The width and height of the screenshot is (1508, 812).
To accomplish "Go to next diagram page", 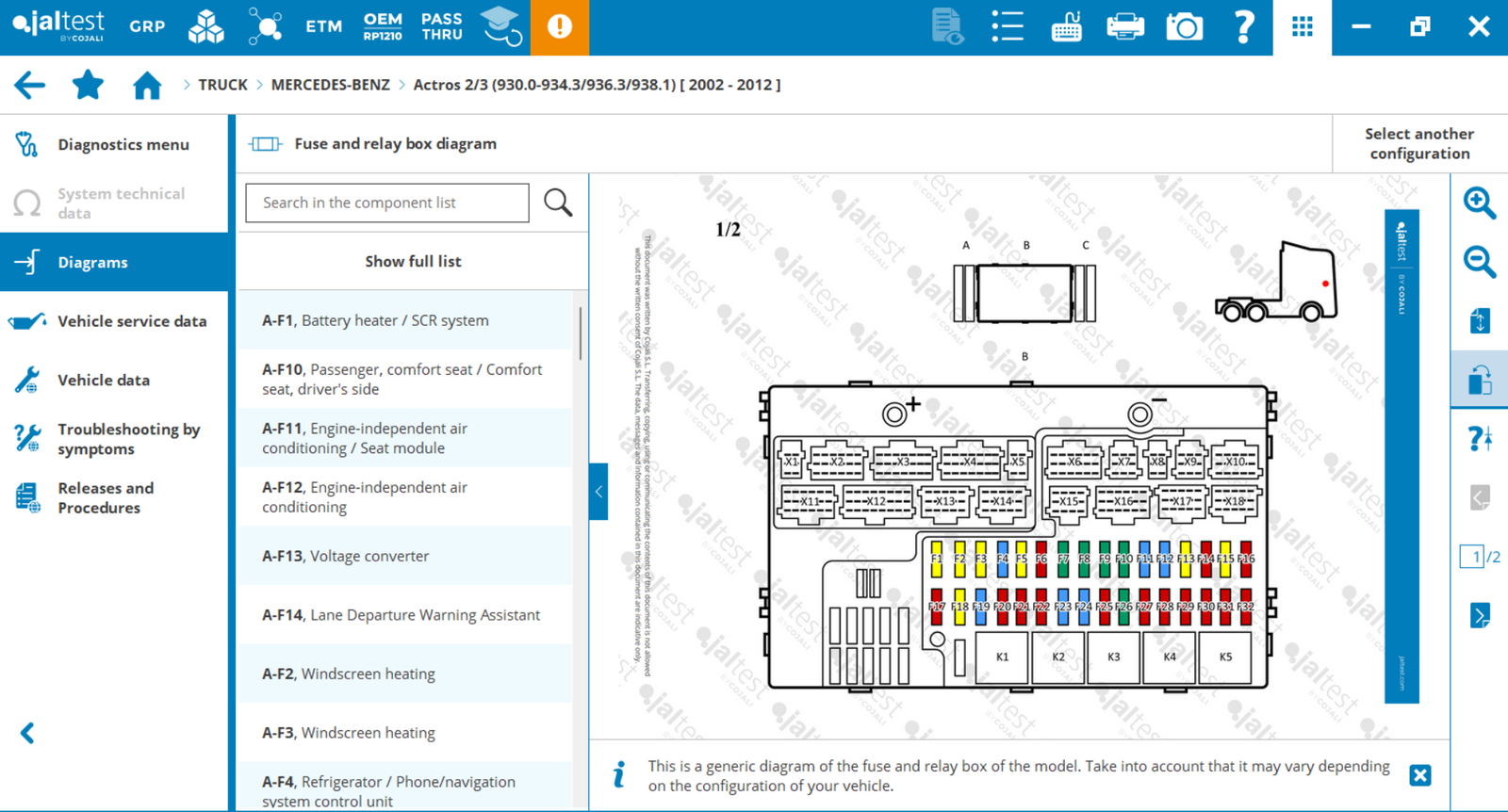I will pyautogui.click(x=1479, y=615).
